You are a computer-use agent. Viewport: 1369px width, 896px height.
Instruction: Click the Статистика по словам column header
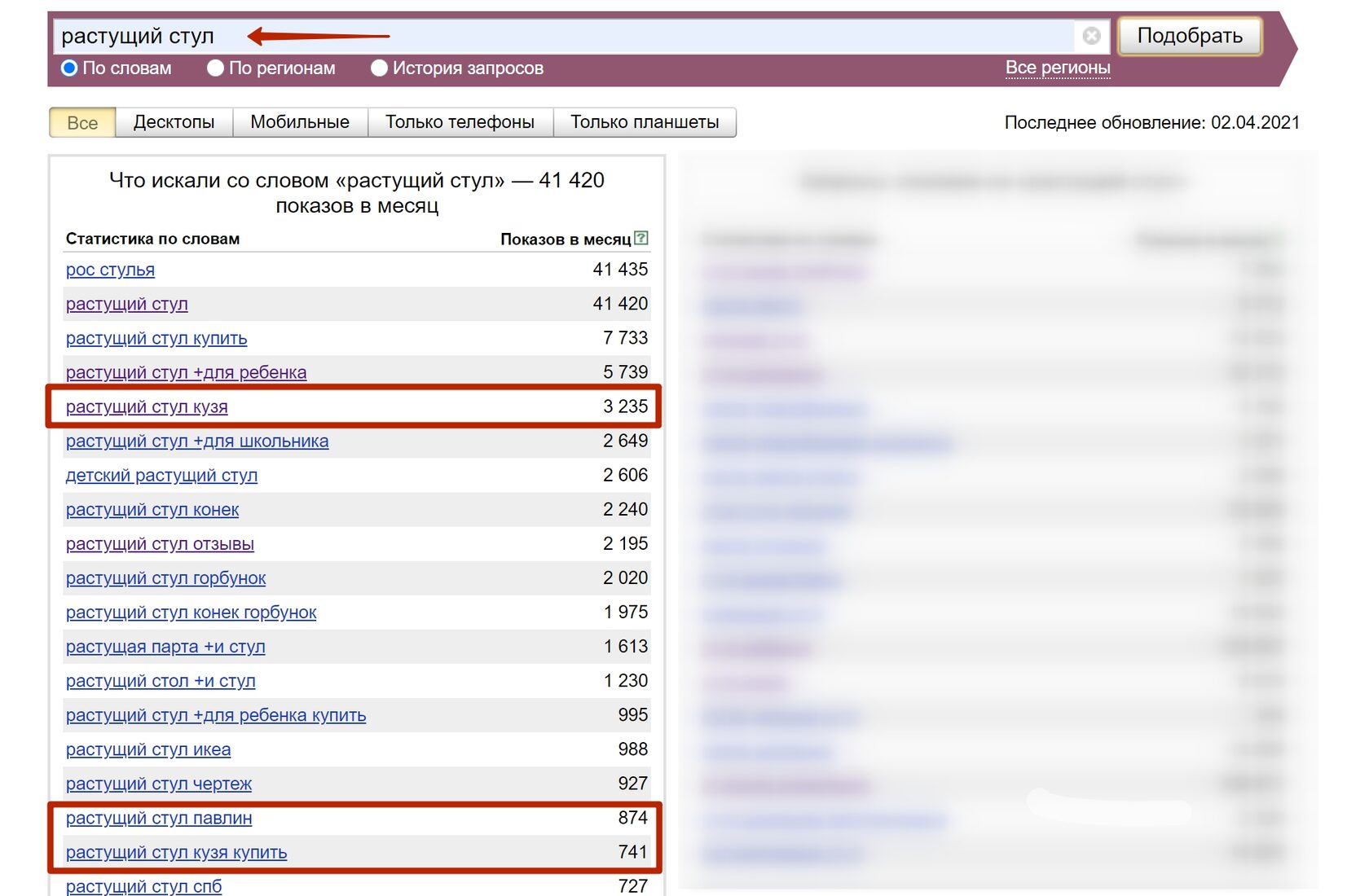pyautogui.click(x=152, y=239)
